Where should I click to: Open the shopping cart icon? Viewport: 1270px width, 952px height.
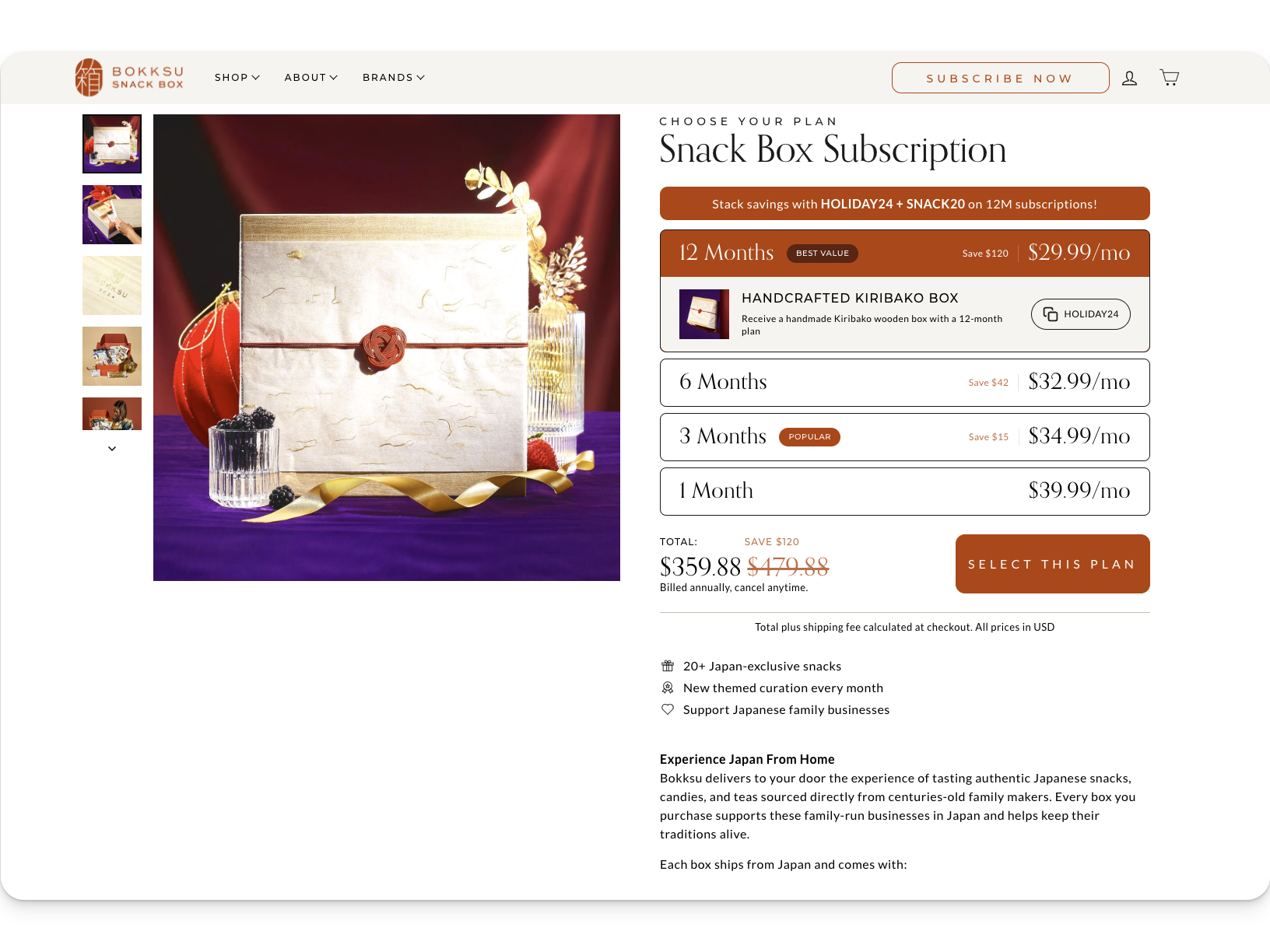(x=1169, y=78)
